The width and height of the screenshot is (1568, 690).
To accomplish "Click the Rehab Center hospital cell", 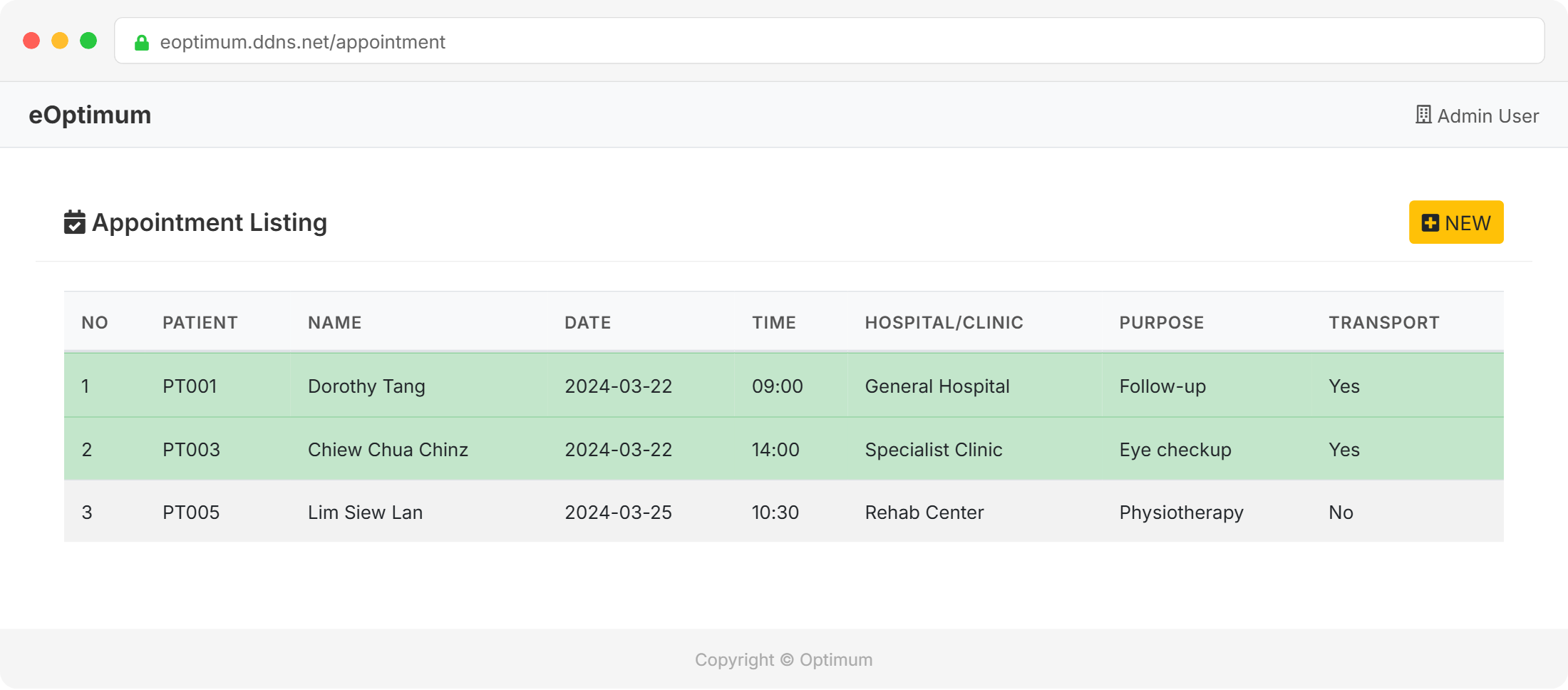I will (924, 513).
